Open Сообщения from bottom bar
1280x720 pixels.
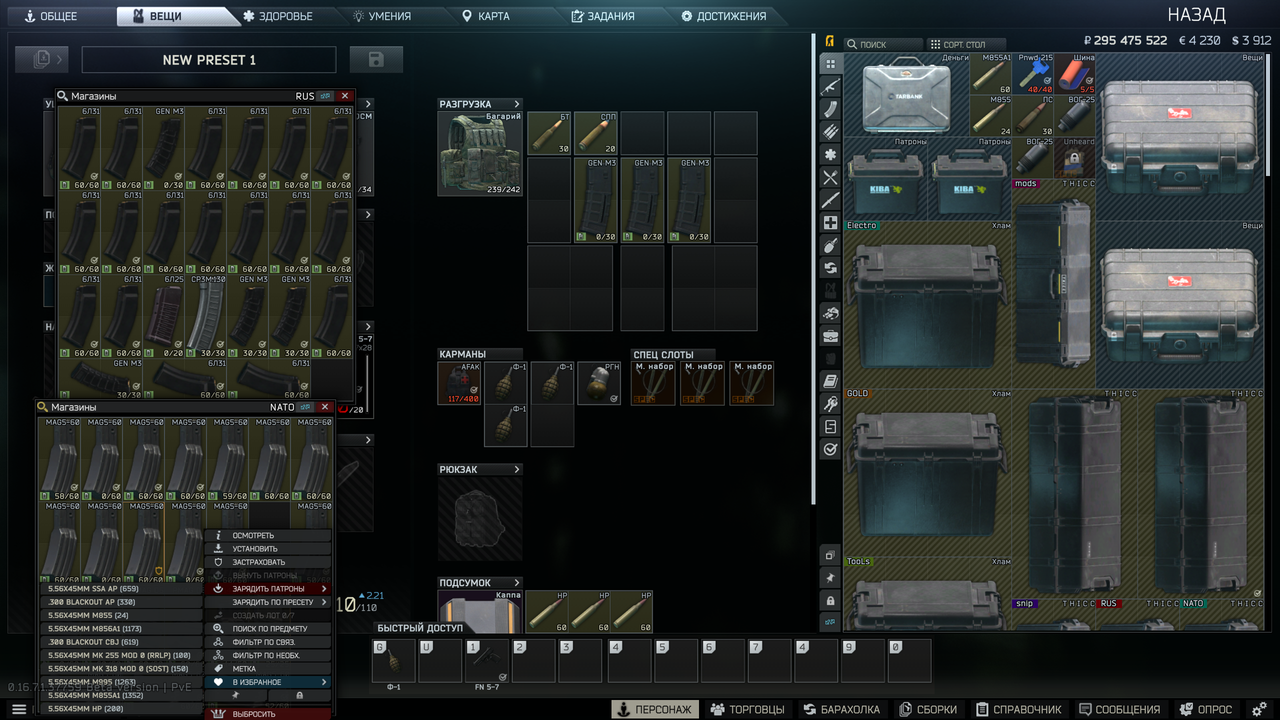click(1119, 709)
